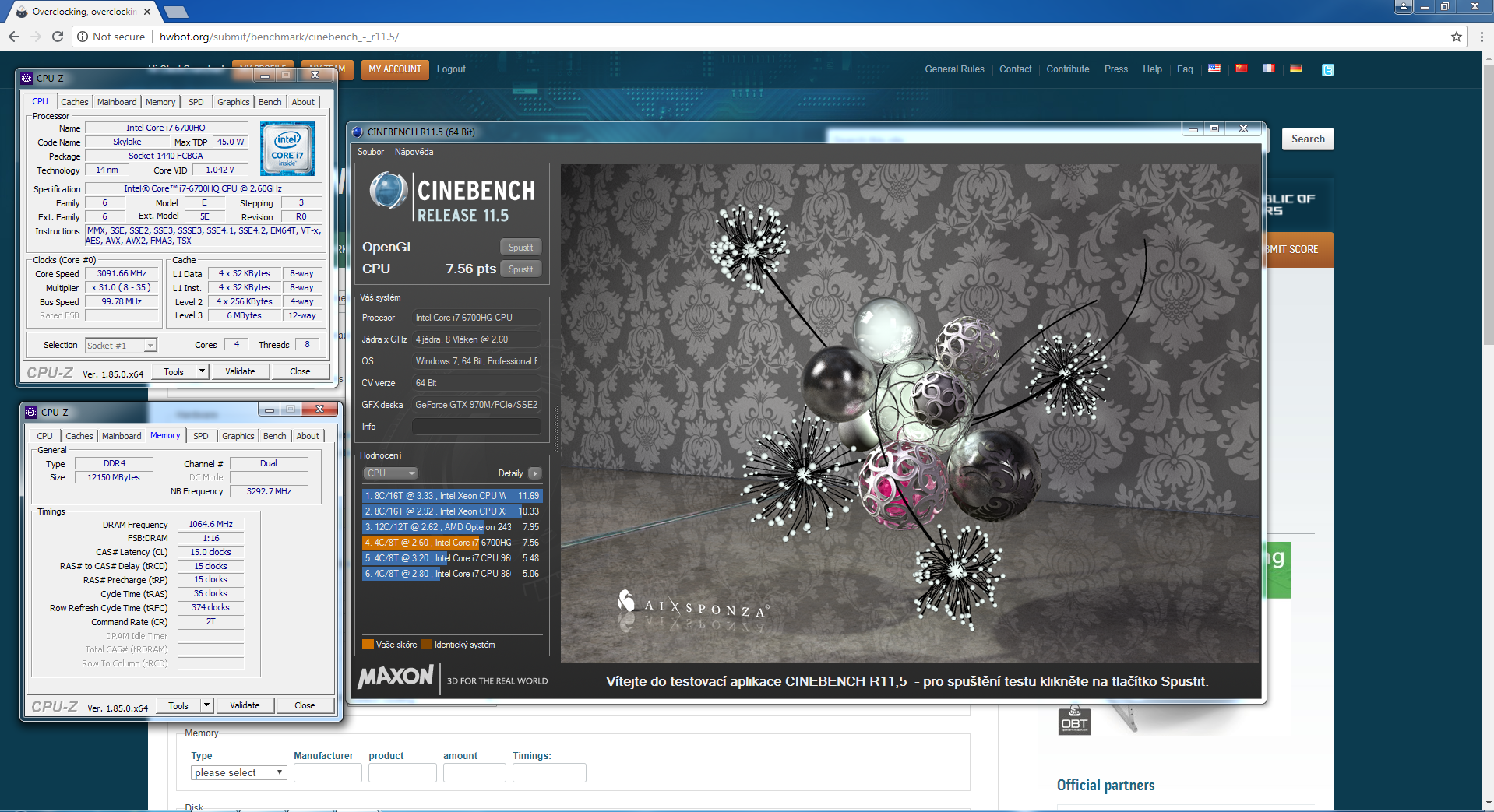Click the MY ACCOUNT button

point(395,69)
